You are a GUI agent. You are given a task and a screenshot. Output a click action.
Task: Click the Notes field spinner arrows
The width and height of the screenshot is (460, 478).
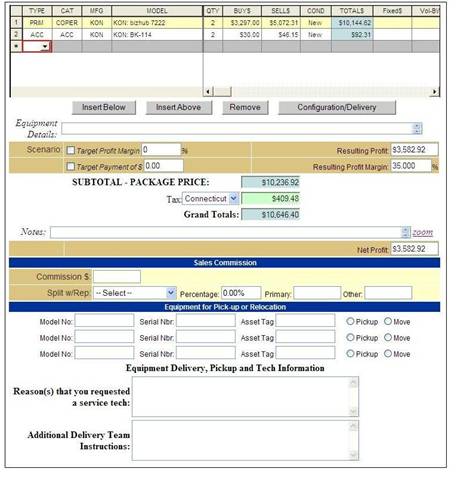coord(406,232)
